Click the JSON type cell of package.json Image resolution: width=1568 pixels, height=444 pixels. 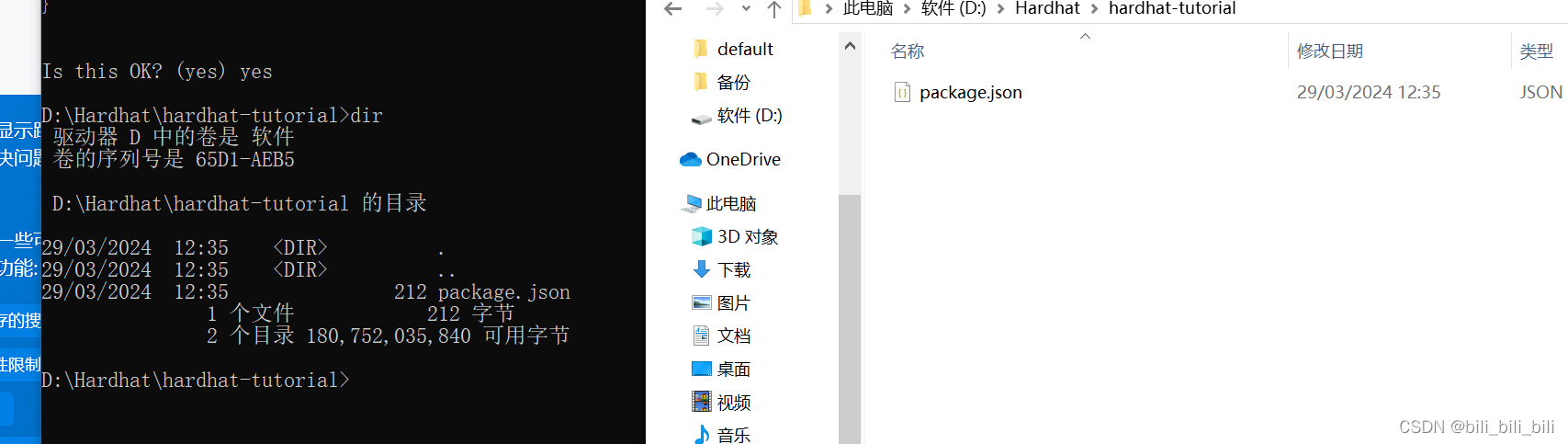point(1541,92)
